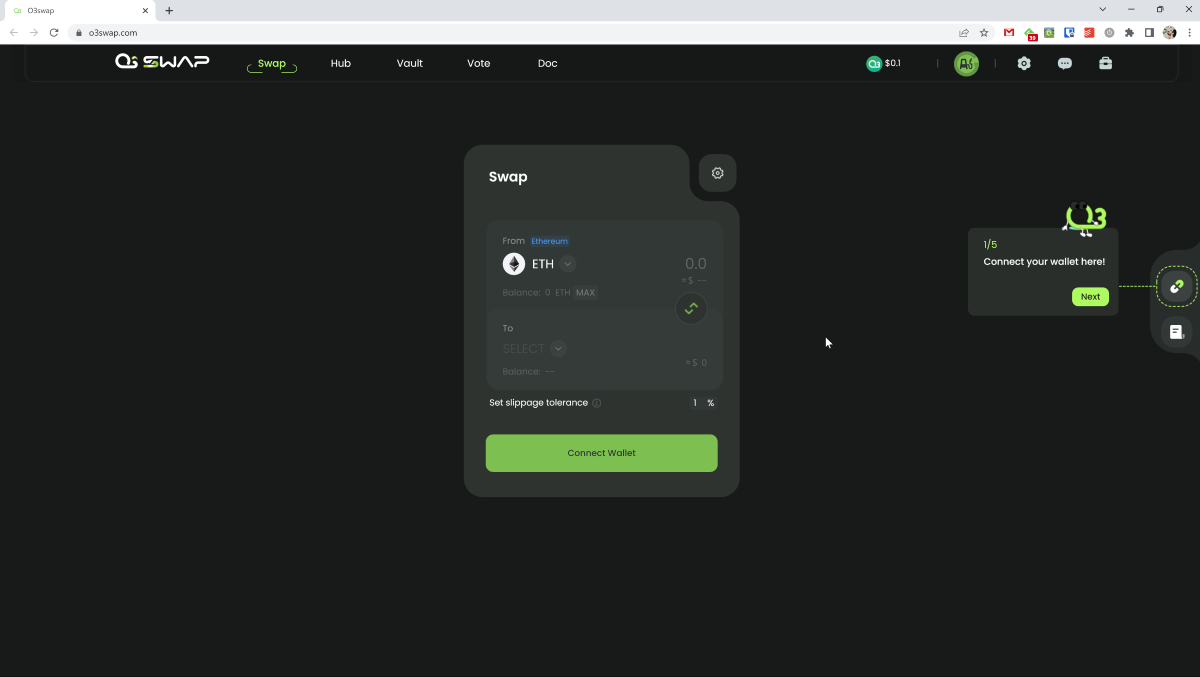Viewport: 1200px width, 677px height.
Task: Open Chrome three-dot menu
Action: tap(1188, 33)
